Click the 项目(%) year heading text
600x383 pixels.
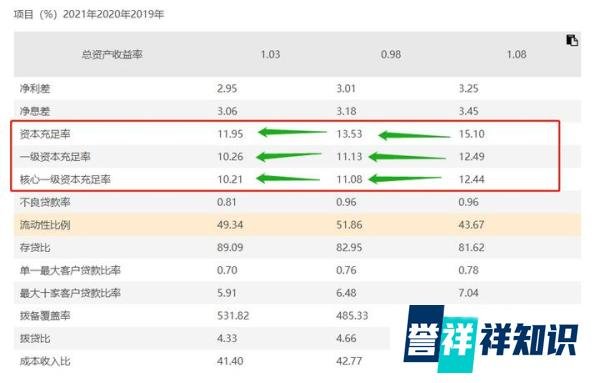89,15
